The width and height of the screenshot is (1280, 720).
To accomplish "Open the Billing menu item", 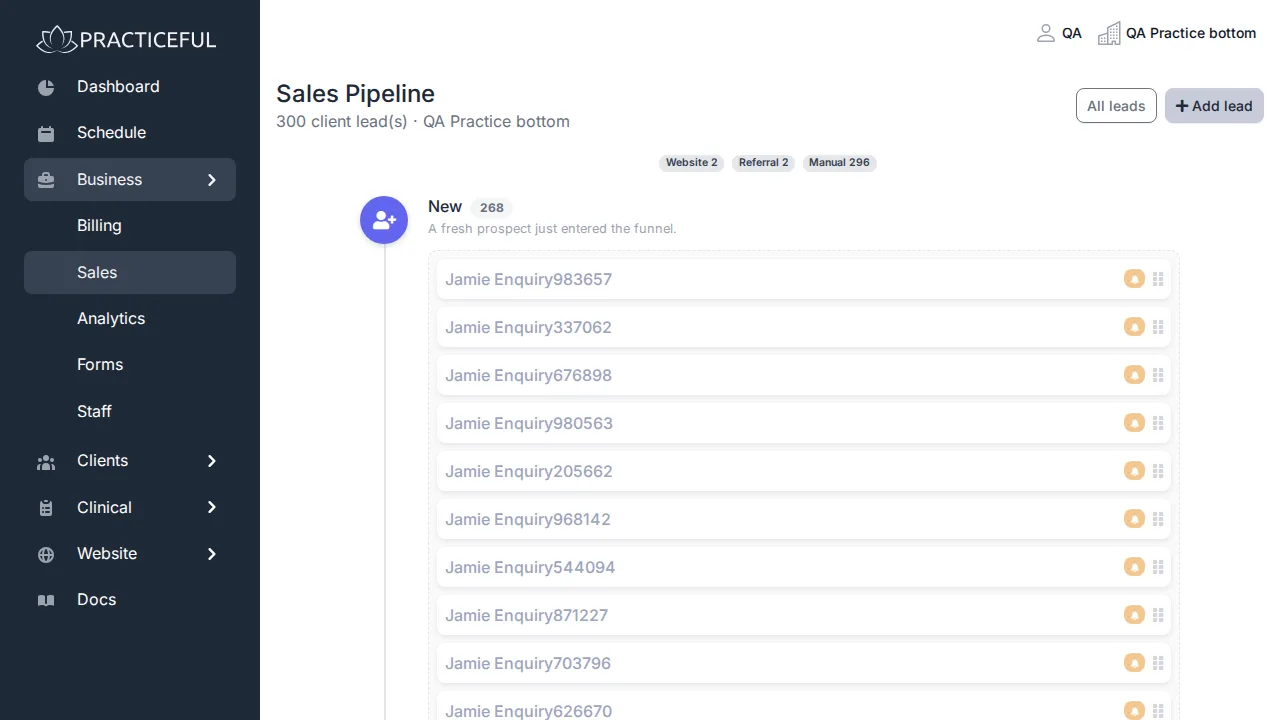I will (130, 226).
